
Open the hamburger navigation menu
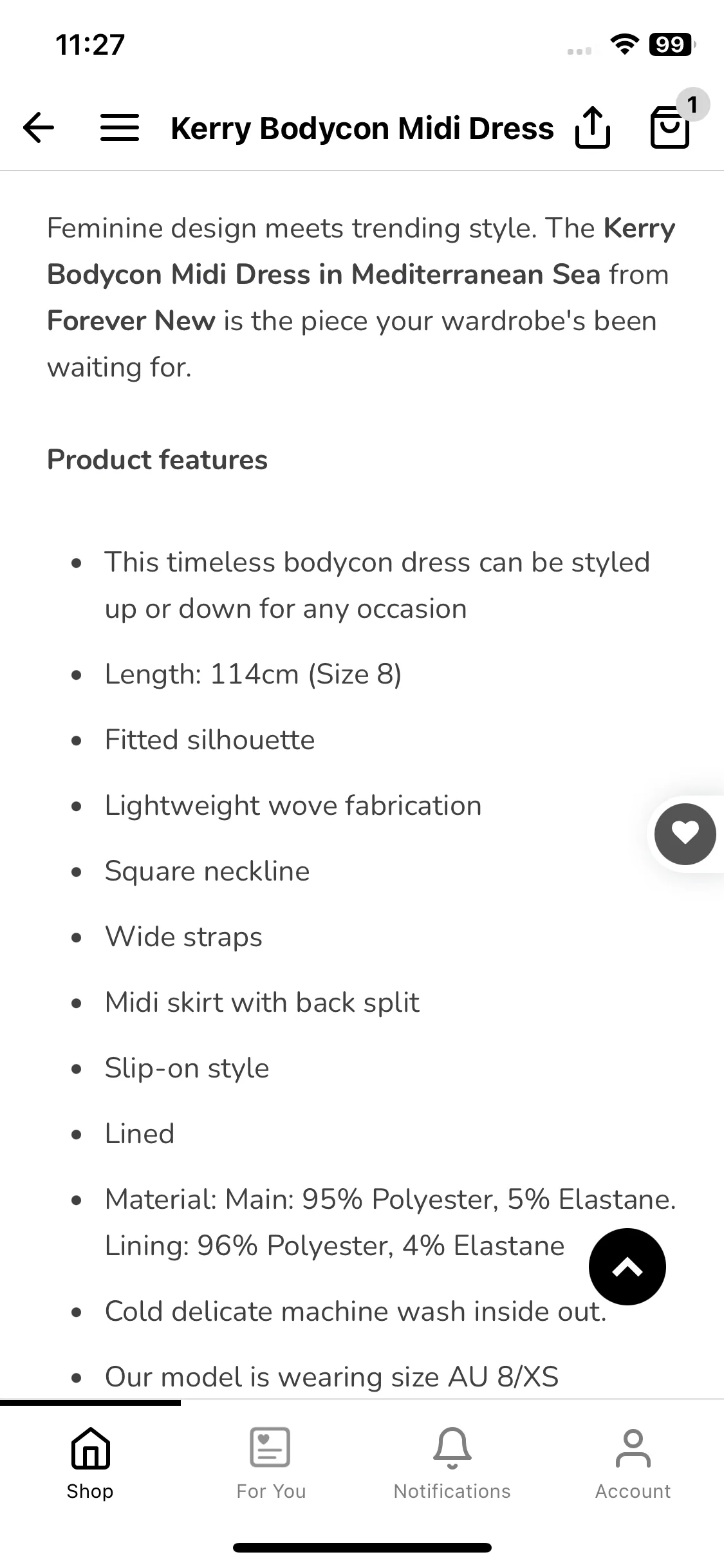coord(120,127)
